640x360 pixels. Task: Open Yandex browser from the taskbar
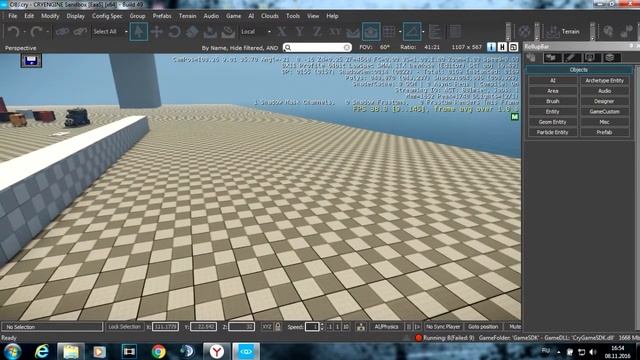coord(216,351)
